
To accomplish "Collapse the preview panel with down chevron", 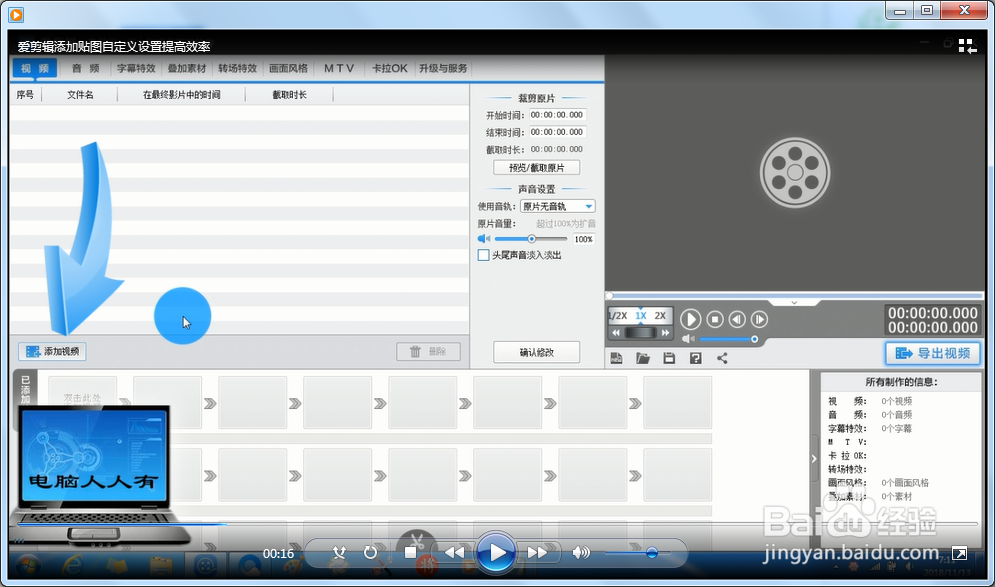I will (794, 303).
